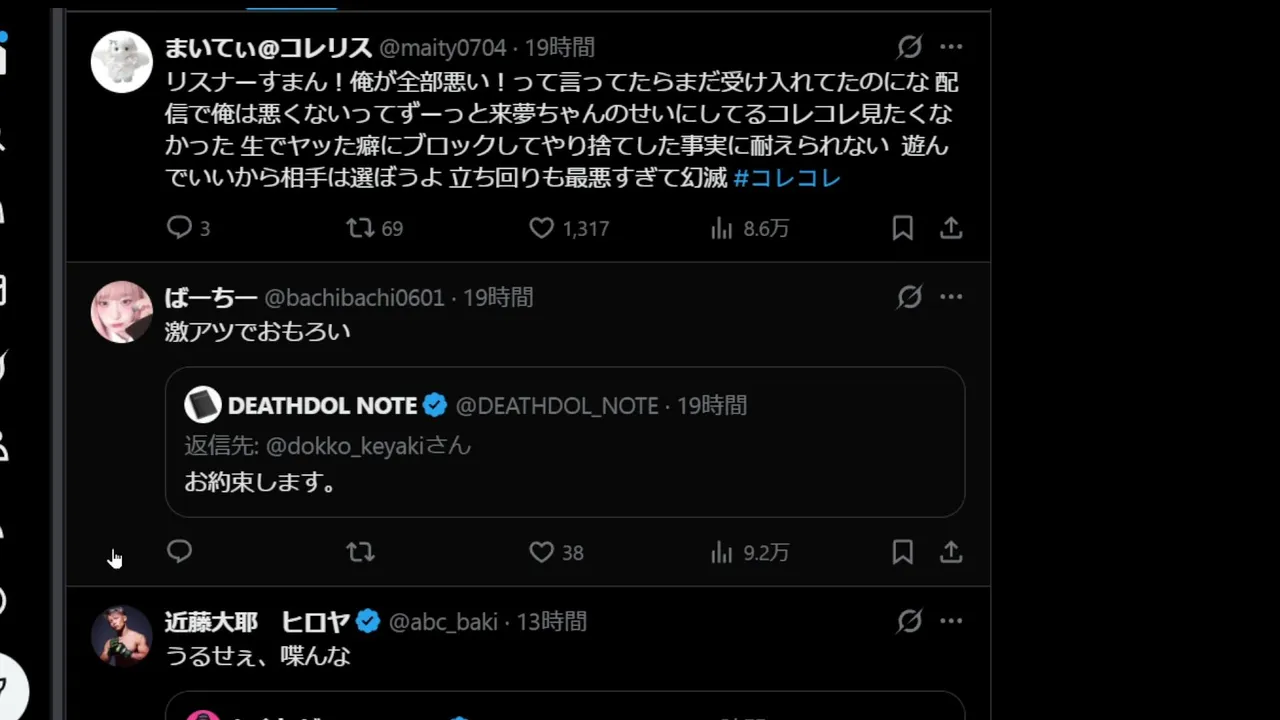Repost ばーちー's post

(361, 551)
